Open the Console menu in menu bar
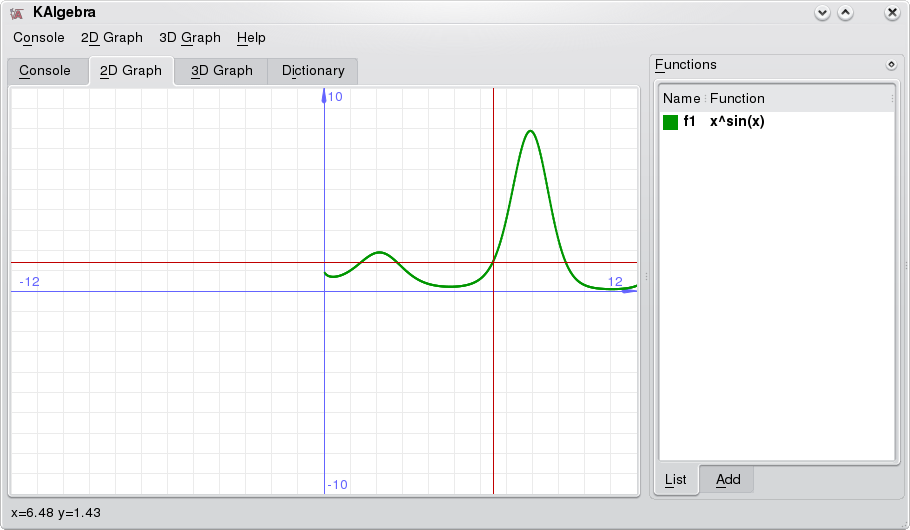Screen dimensions: 910x530 (x=39, y=38)
